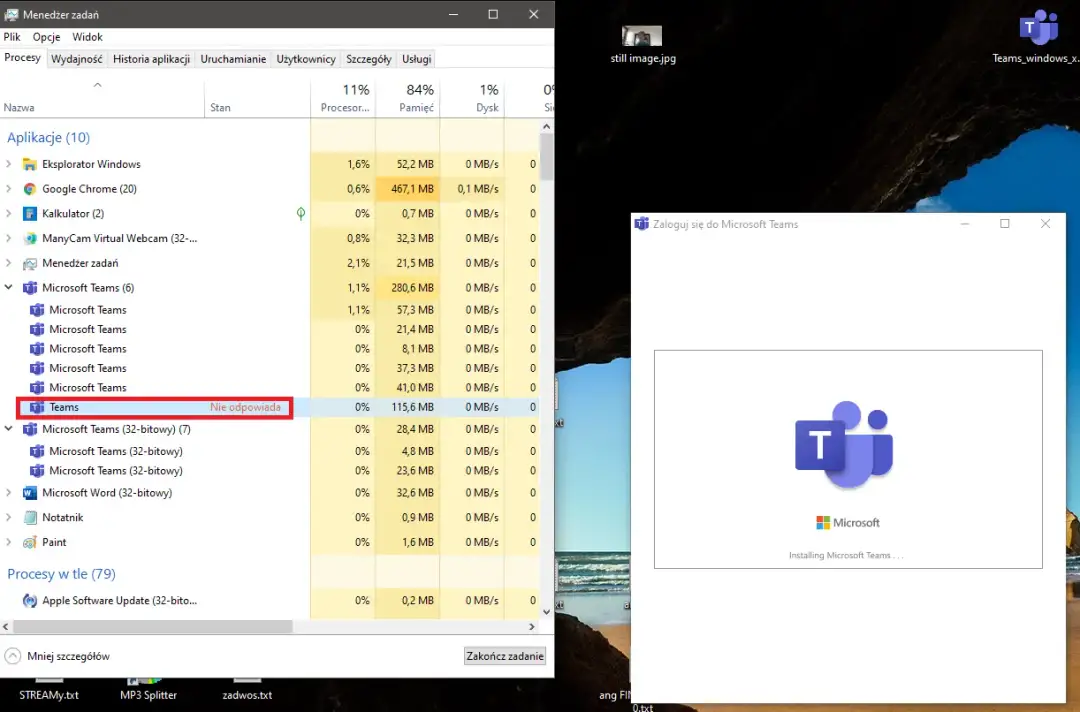Expand the Google Chrome (20) process group
Image resolution: width=1080 pixels, height=712 pixels.
10,188
